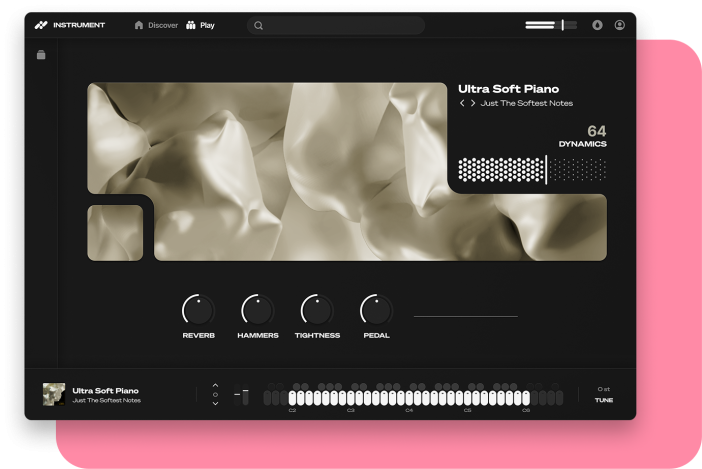
Task: Go to next preset with right chevron
Action: click(x=473, y=103)
